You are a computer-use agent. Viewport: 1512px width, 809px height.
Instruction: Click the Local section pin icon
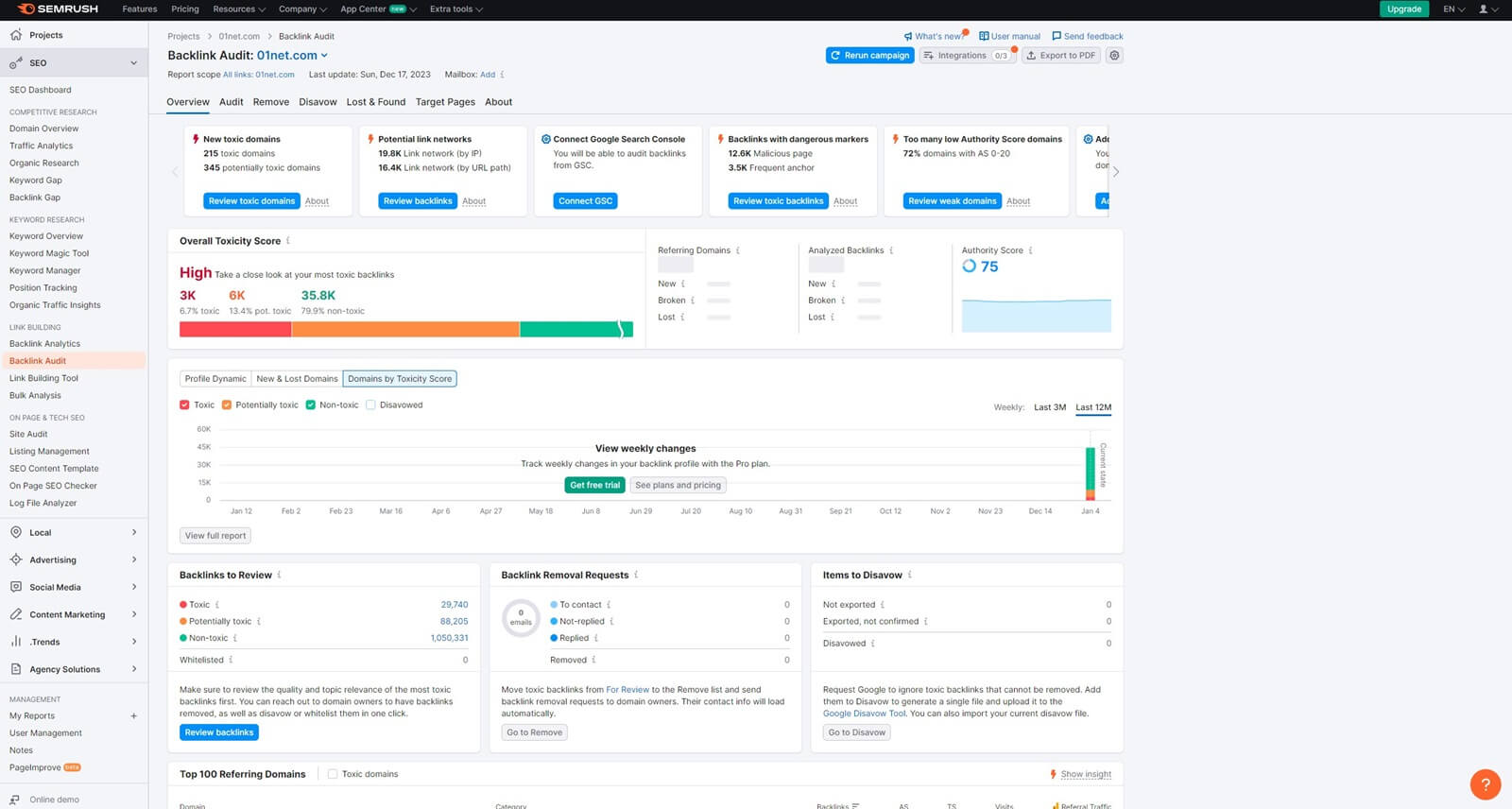coord(16,532)
